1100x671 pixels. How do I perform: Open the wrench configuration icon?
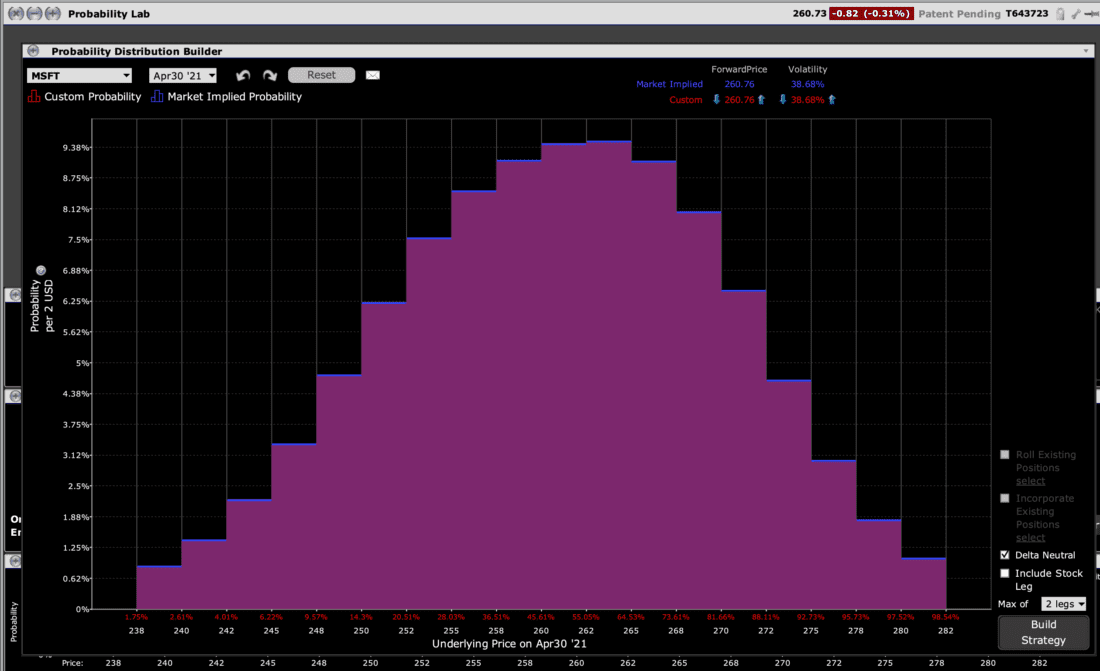(1075, 14)
